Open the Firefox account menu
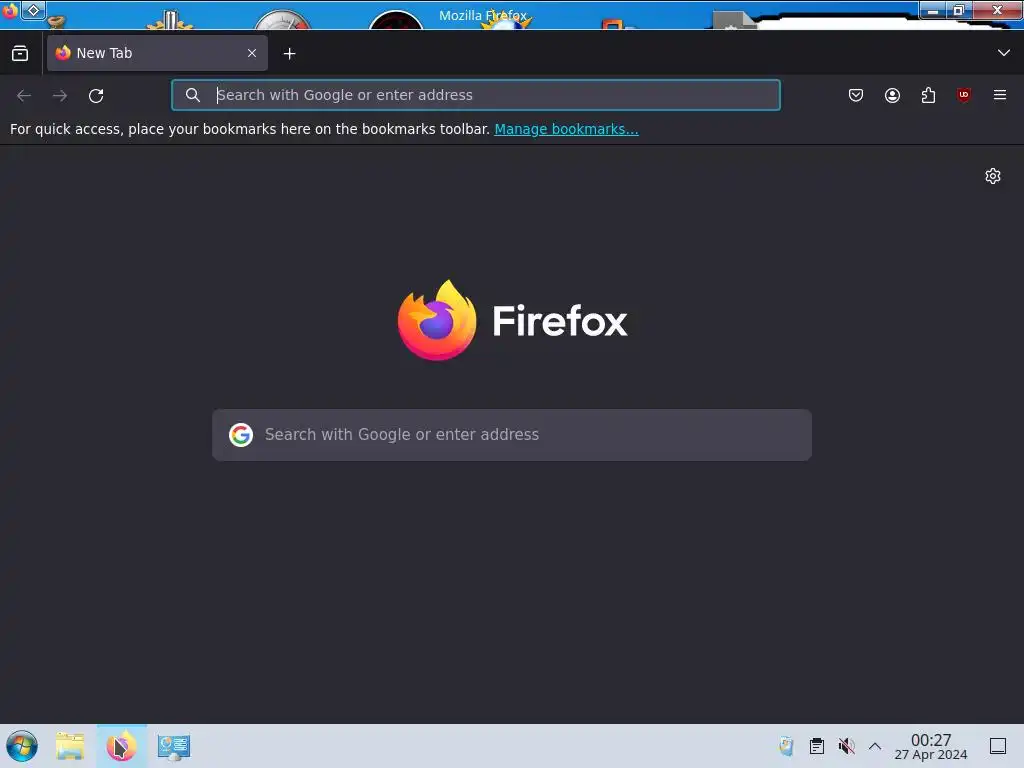1024x768 pixels. pos(892,95)
